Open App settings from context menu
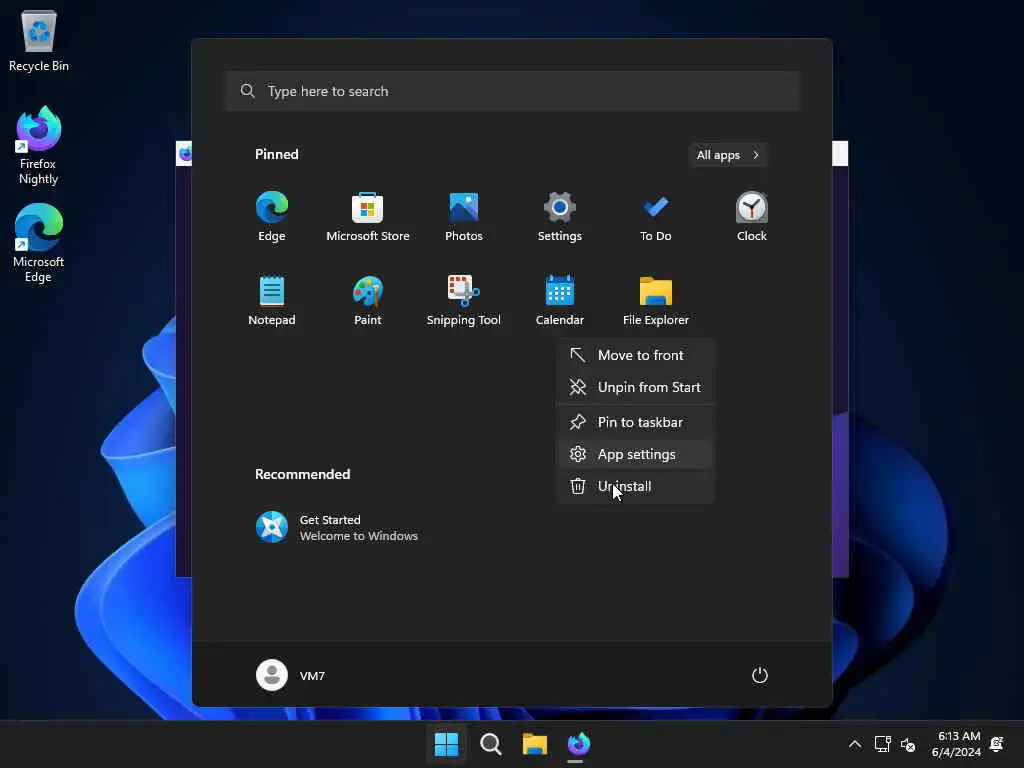The width and height of the screenshot is (1024, 768). [635, 455]
